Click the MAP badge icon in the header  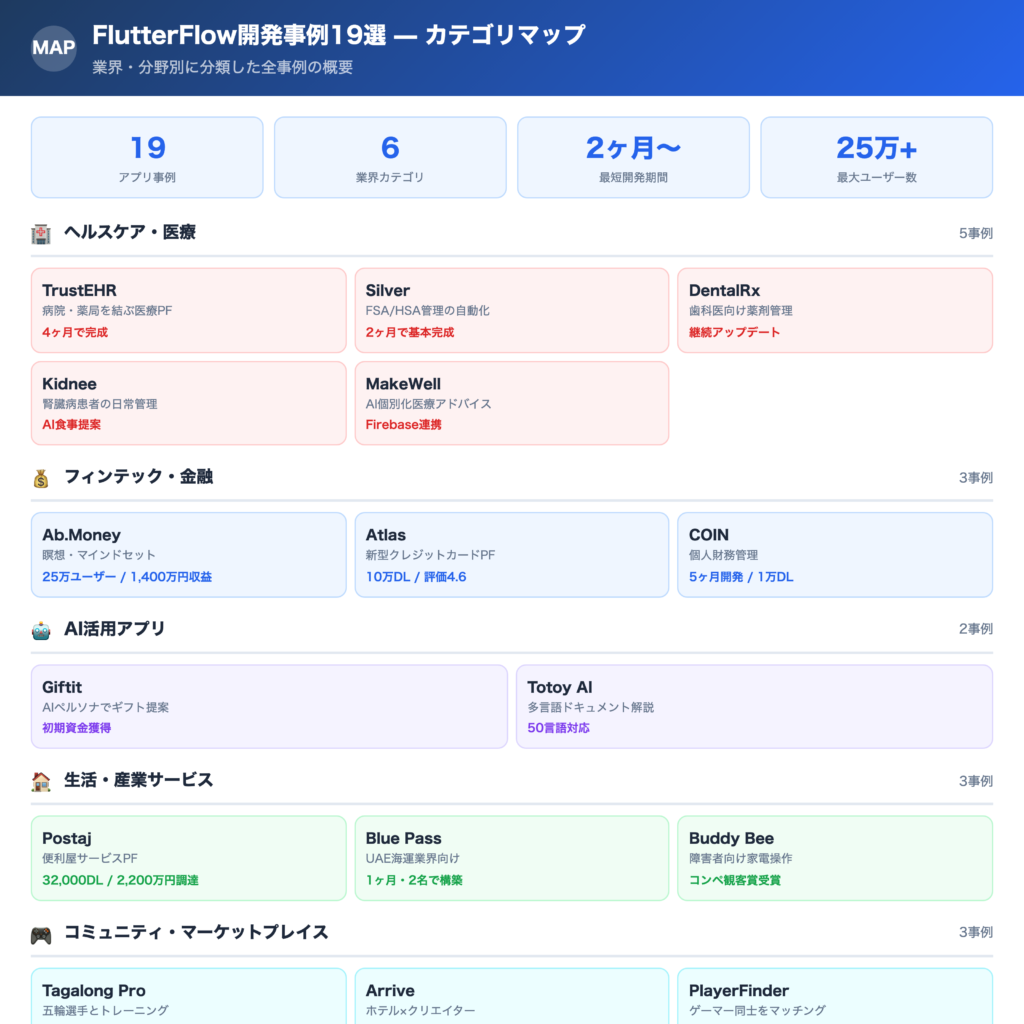[52, 47]
